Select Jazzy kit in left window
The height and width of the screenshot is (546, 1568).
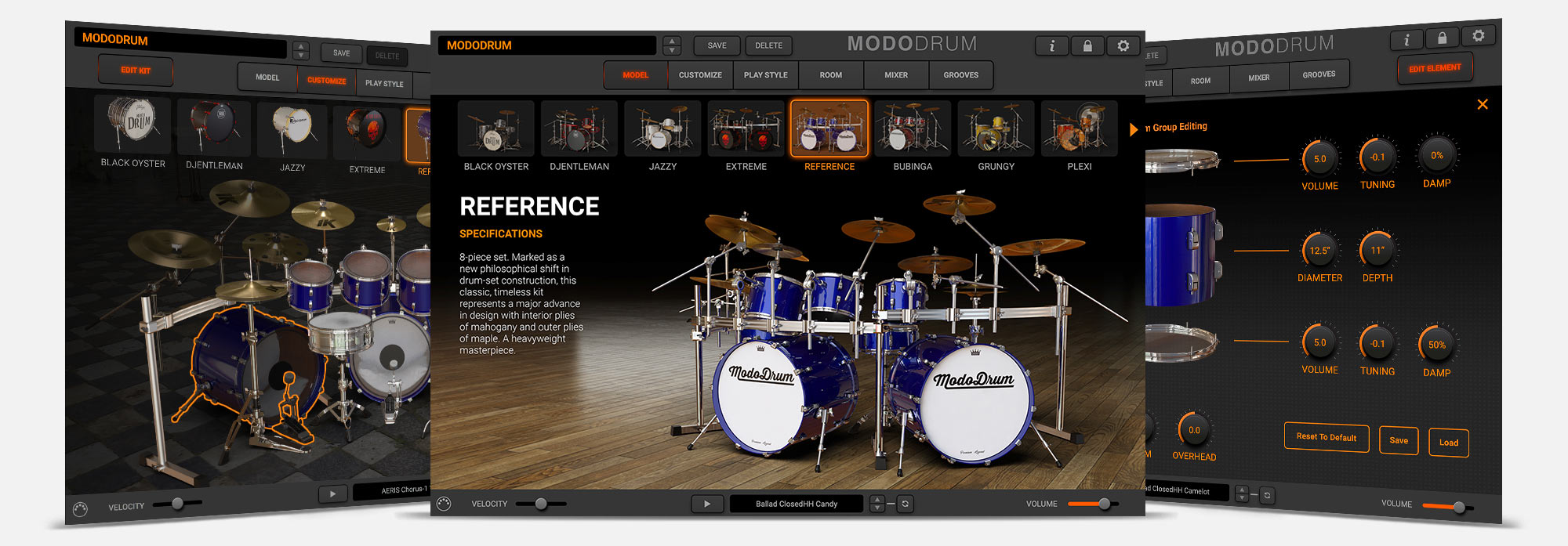click(x=292, y=130)
